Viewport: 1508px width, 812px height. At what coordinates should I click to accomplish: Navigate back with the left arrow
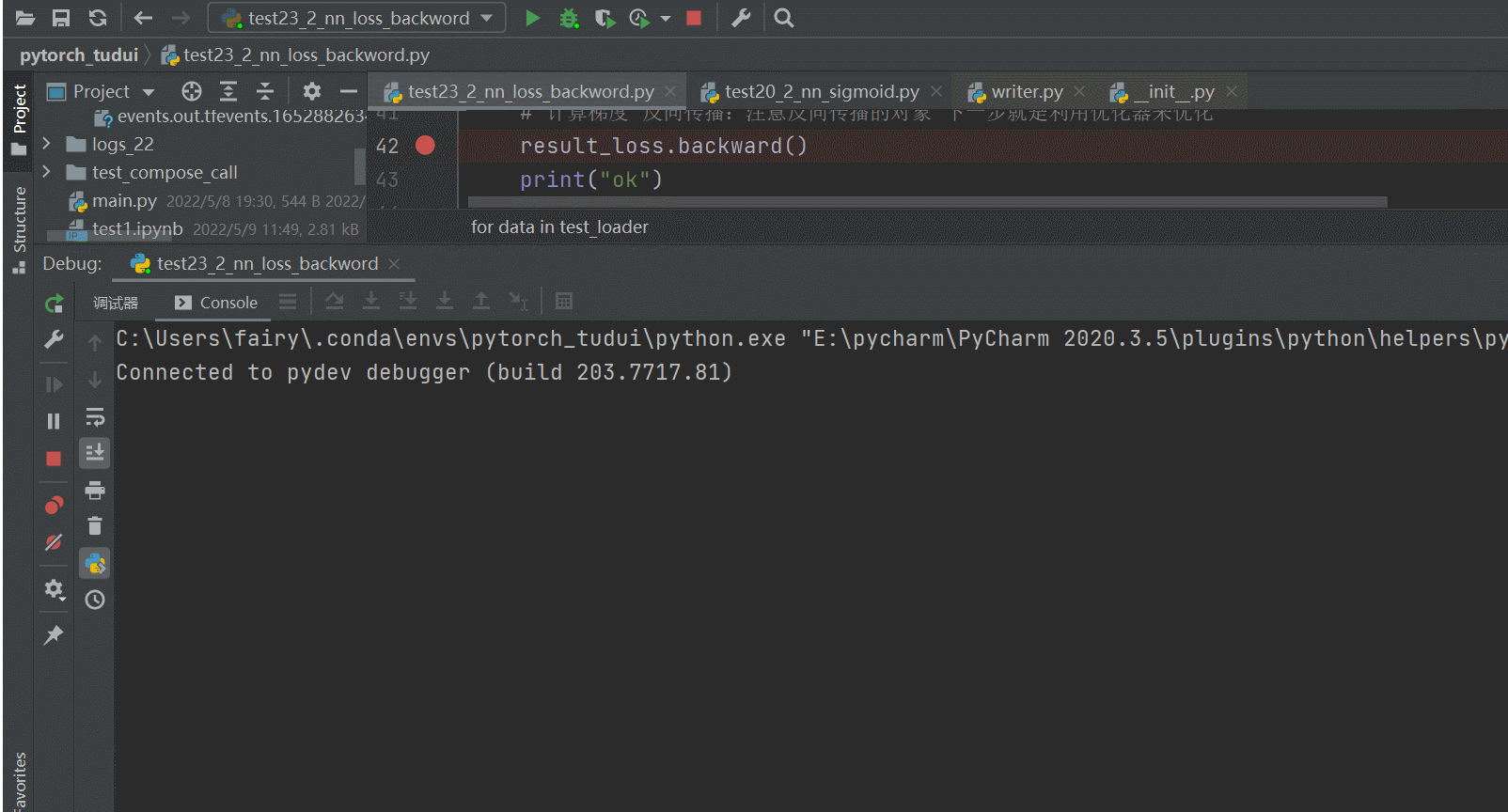point(143,18)
